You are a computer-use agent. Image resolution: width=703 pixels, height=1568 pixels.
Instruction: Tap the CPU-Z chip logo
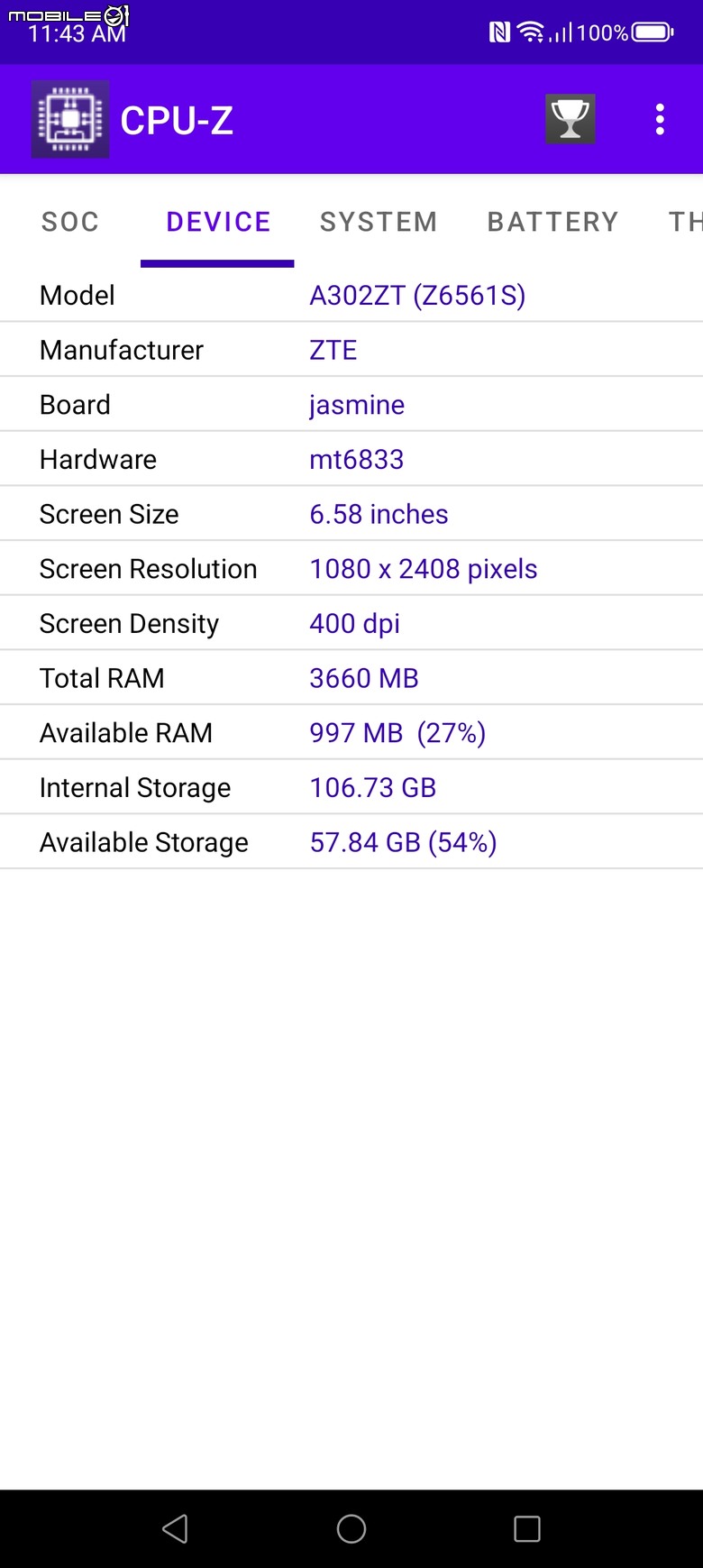point(70,119)
